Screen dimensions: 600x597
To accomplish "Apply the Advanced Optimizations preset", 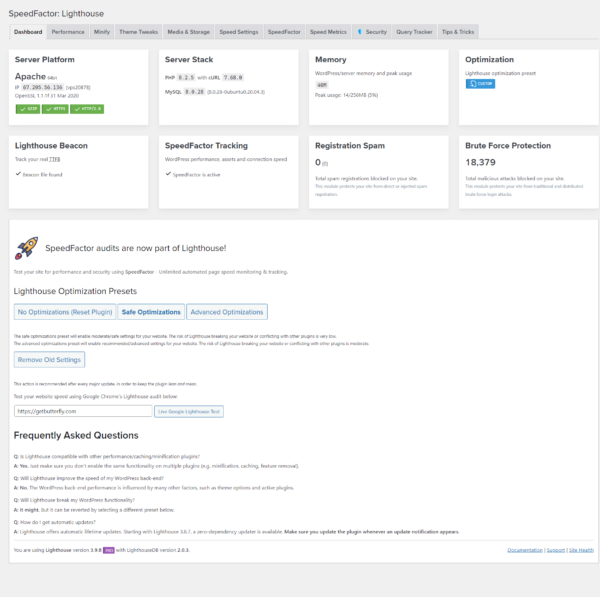I will (227, 312).
